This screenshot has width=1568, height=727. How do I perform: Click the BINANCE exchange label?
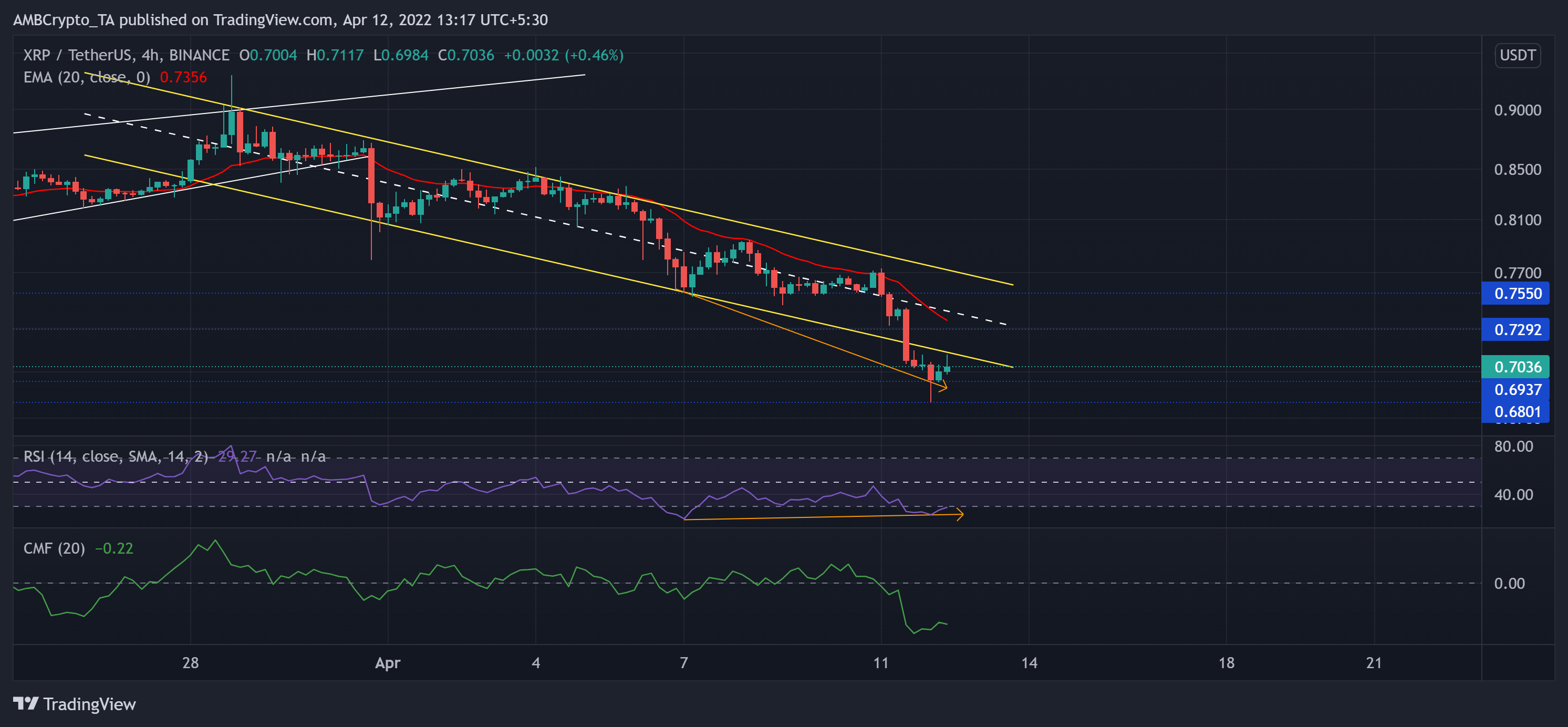(198, 55)
